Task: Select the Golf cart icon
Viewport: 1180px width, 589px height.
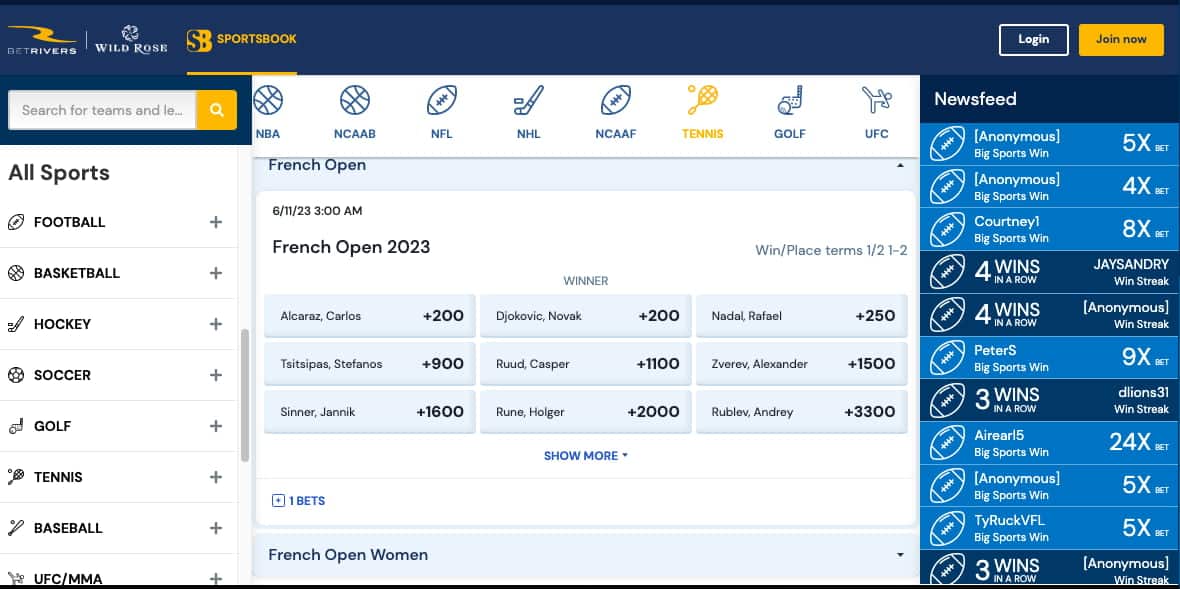Action: click(789, 100)
